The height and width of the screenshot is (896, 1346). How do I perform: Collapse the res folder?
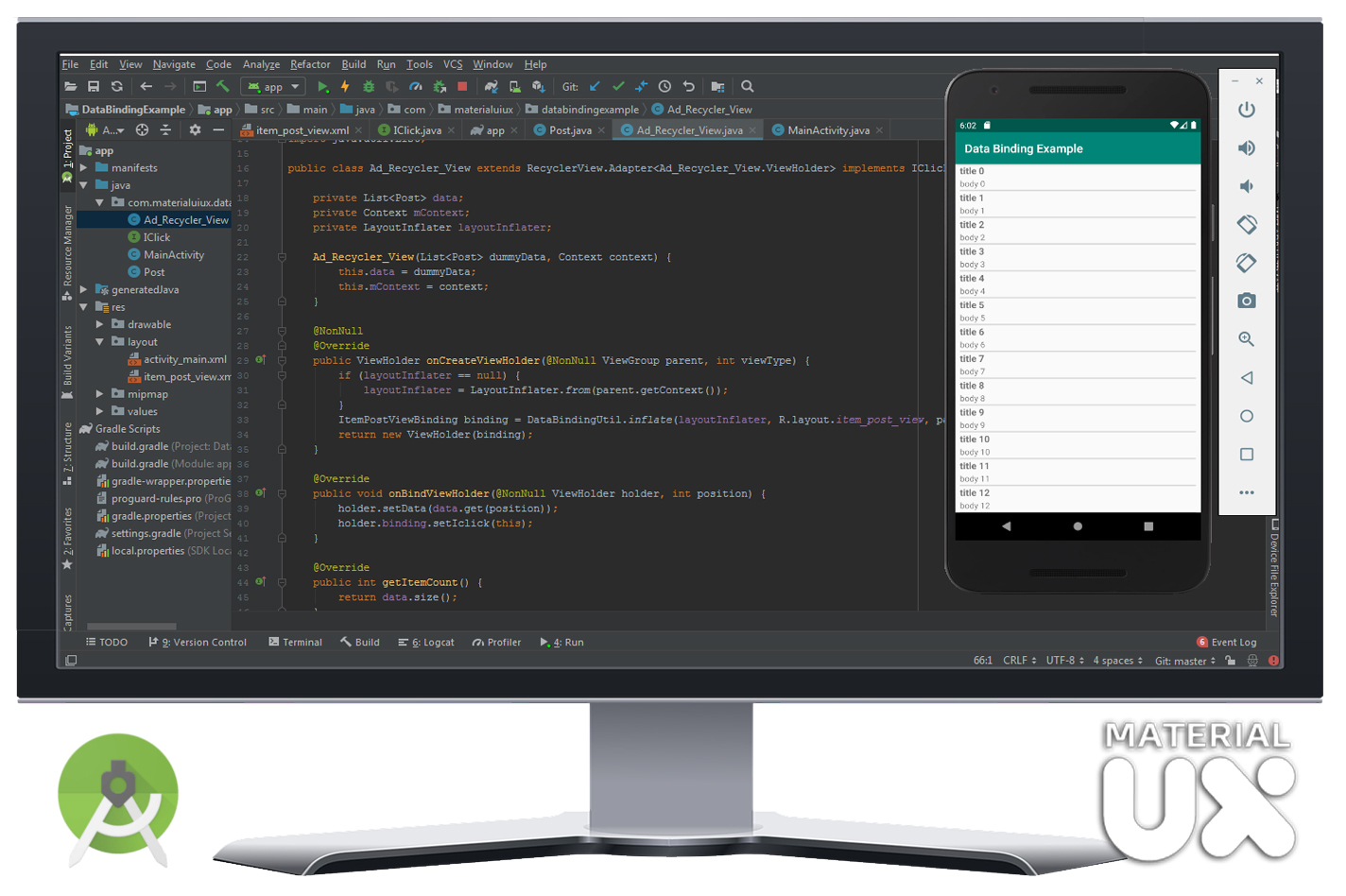click(84, 307)
